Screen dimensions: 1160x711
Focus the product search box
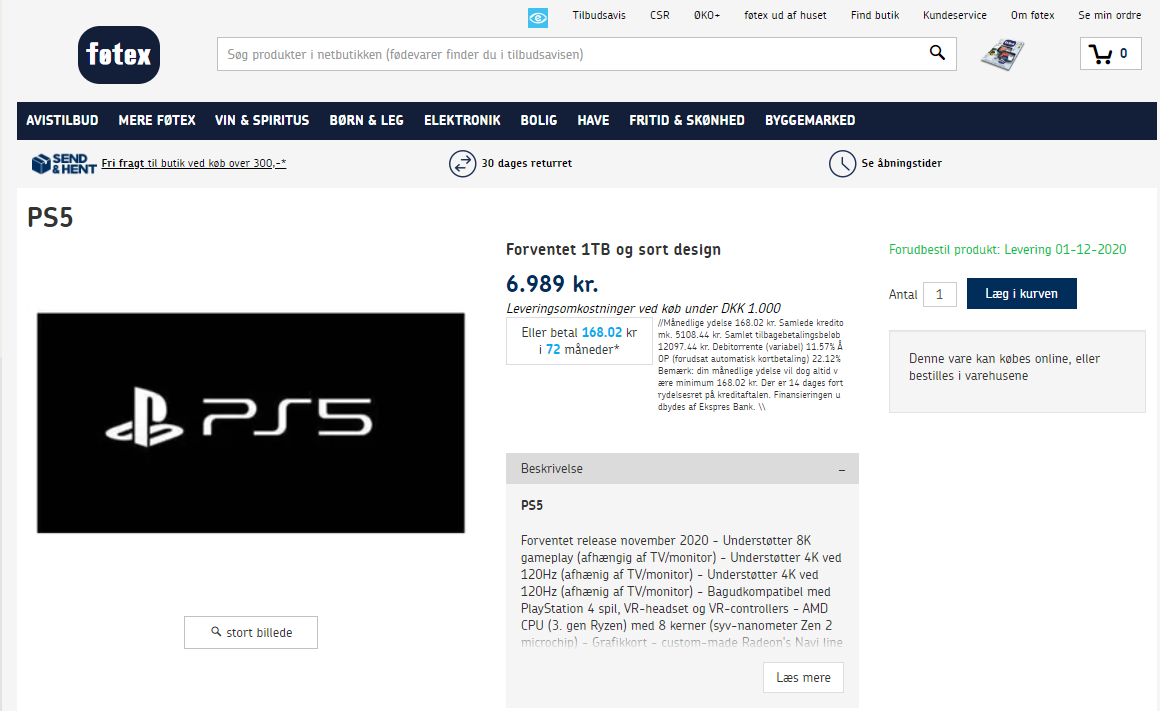(570, 54)
